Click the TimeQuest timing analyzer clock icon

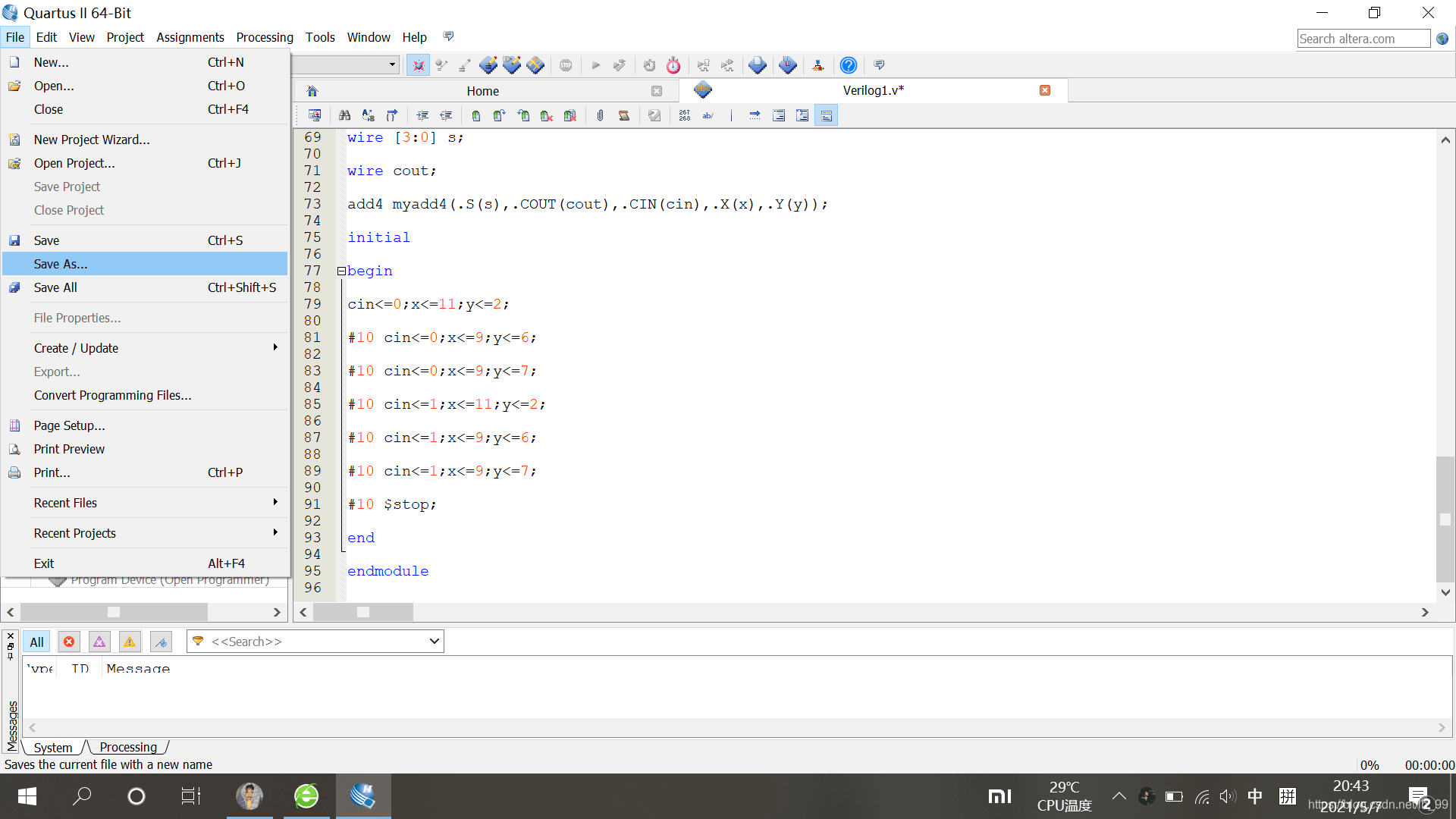point(673,65)
